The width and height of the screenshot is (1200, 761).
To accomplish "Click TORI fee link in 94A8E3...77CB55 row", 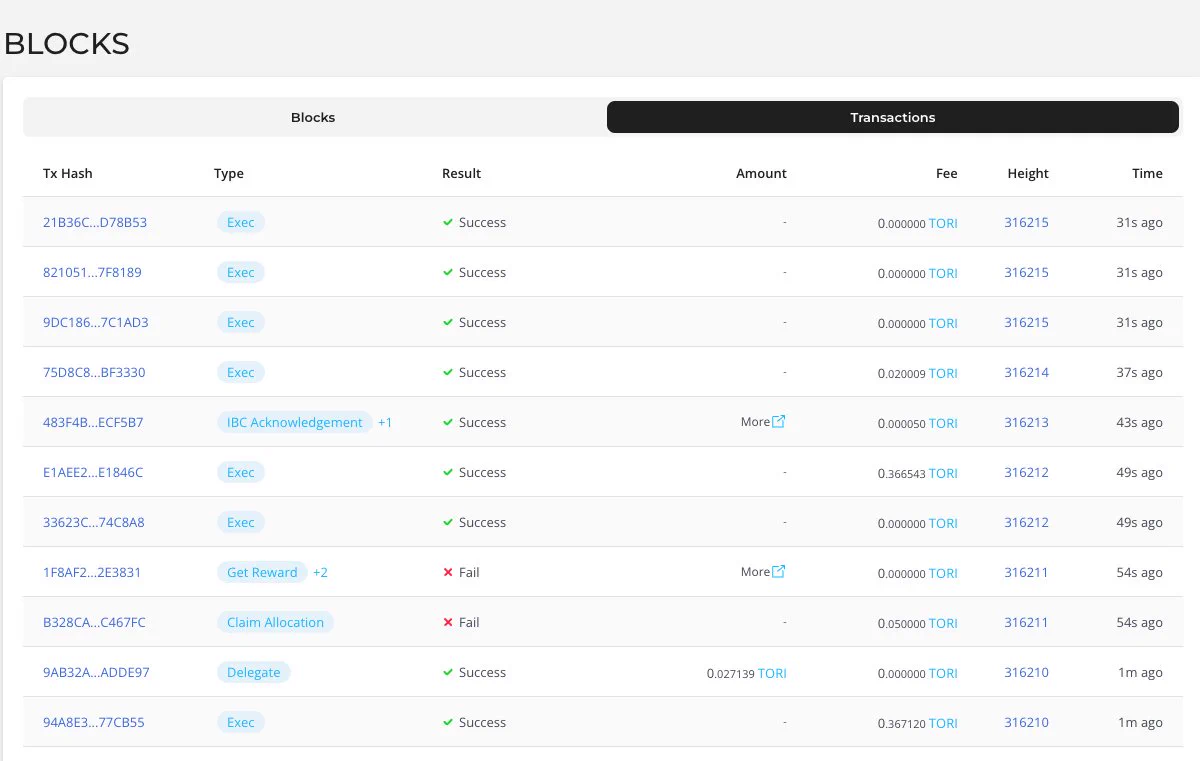I will tap(943, 723).
